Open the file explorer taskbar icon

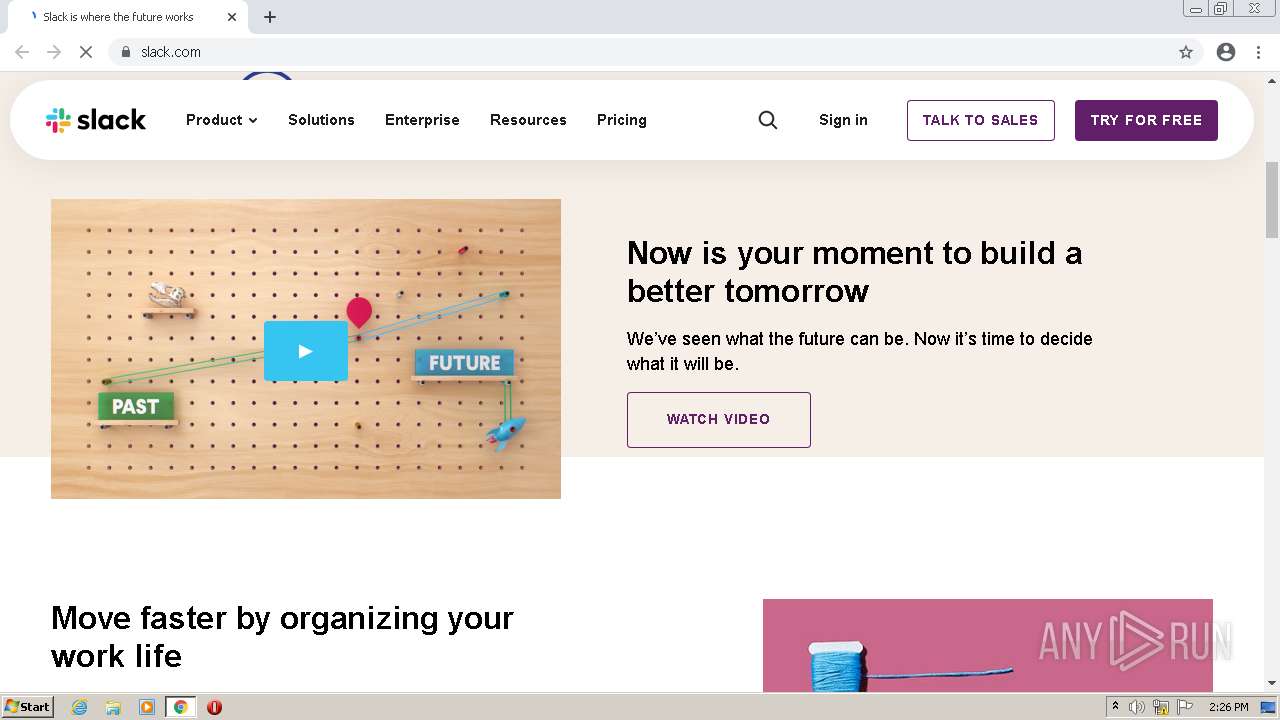coord(113,707)
